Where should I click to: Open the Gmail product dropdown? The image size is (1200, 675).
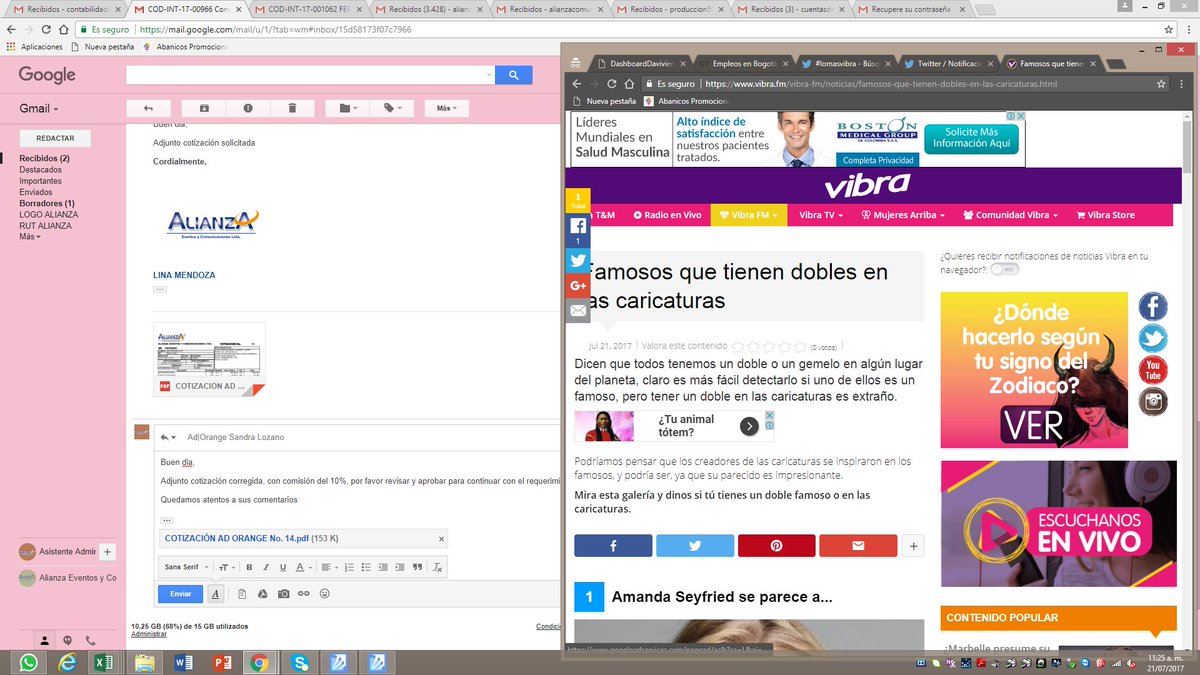coord(39,109)
